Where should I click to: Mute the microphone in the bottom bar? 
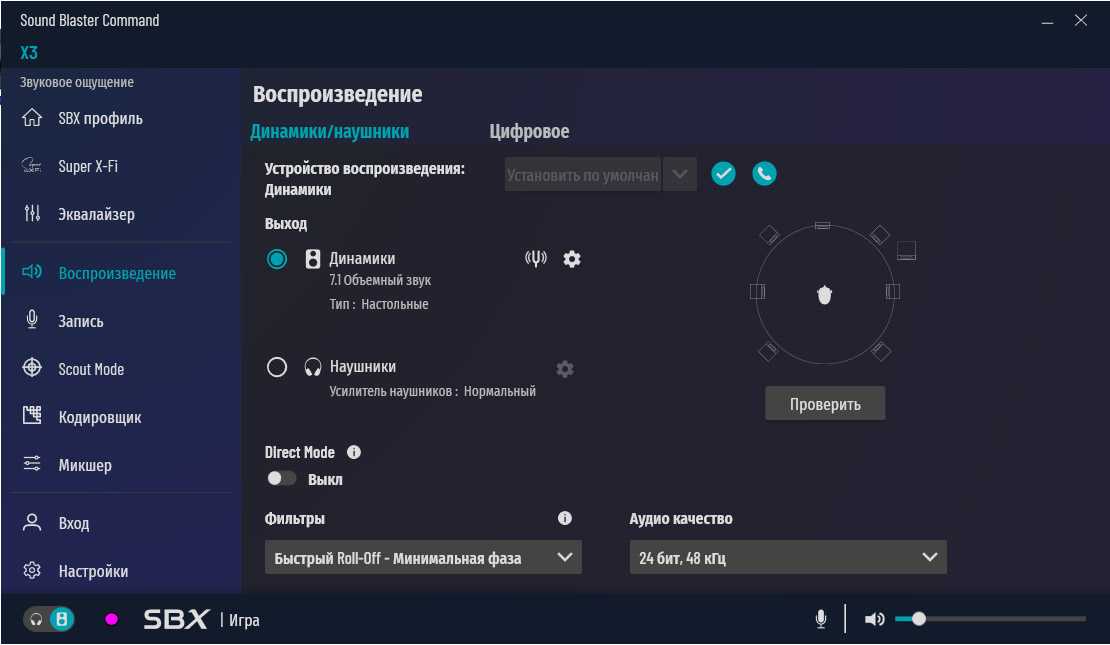pyautogui.click(x=821, y=619)
